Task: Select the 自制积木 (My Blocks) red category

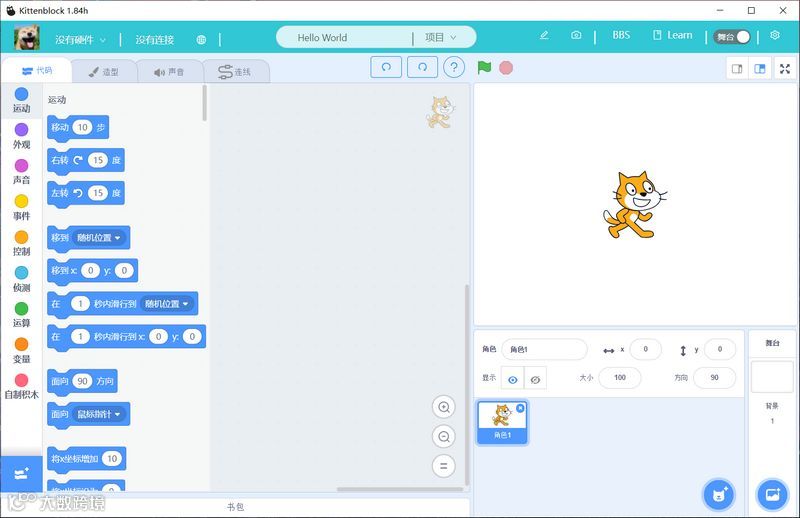Action: 21,386
